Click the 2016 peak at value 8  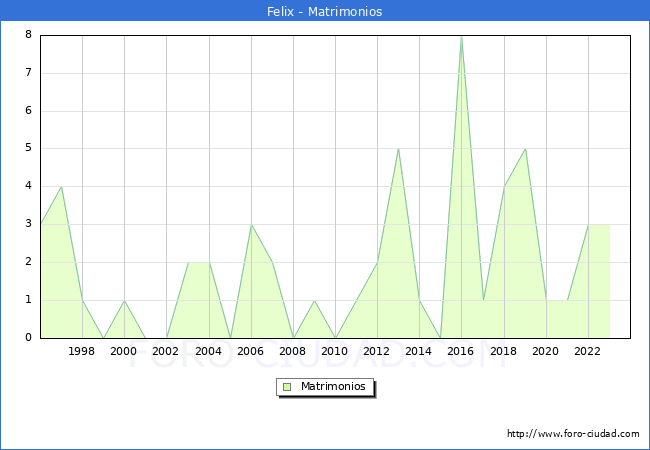click(x=461, y=37)
